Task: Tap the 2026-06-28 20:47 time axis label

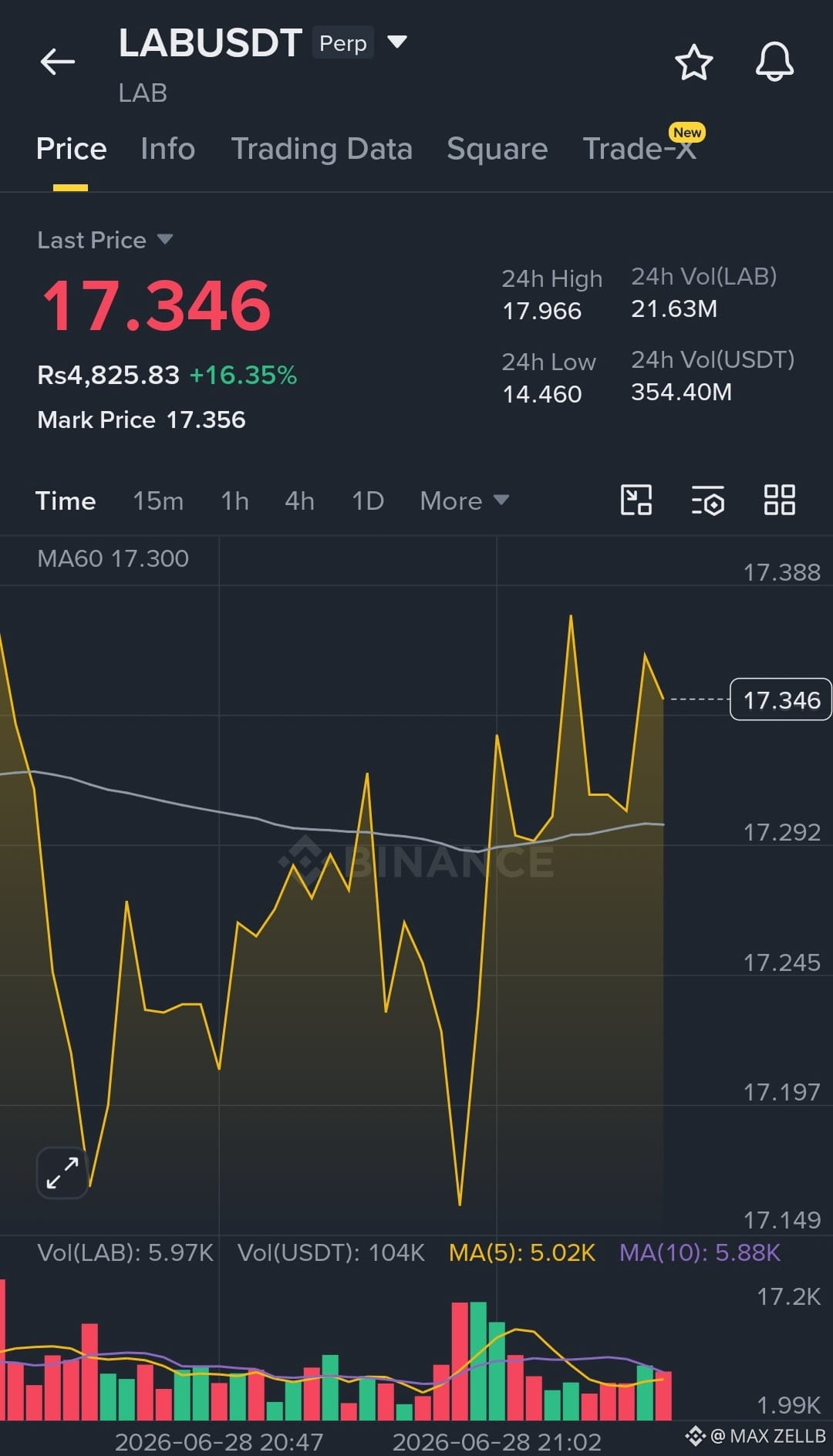Action: (x=219, y=1441)
